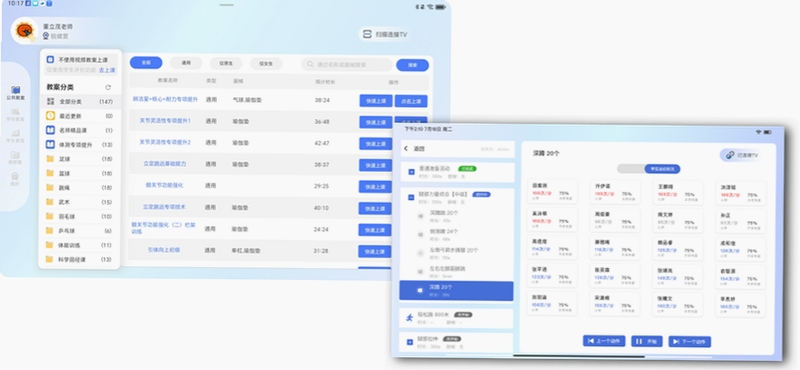Click the pause 开始 button
Viewport: 800px width, 370px height.
tap(647, 341)
